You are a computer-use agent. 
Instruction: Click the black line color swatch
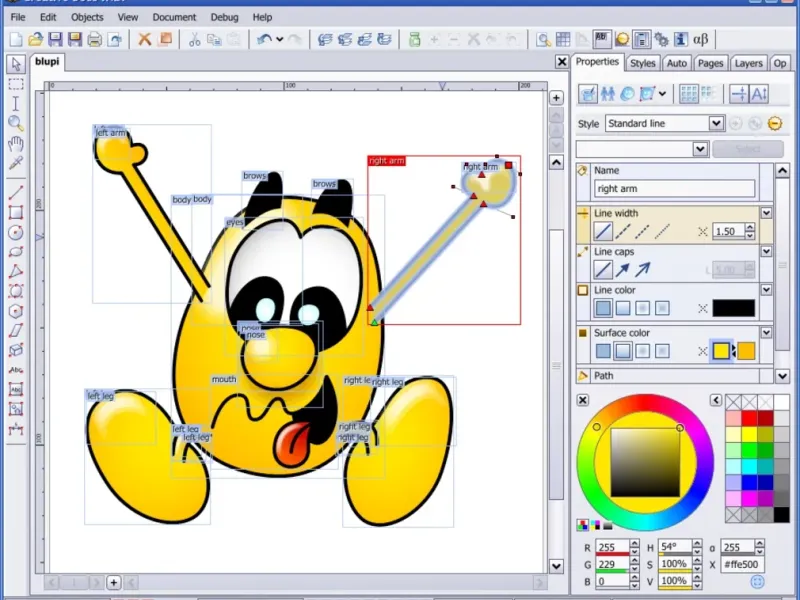[x=734, y=308]
